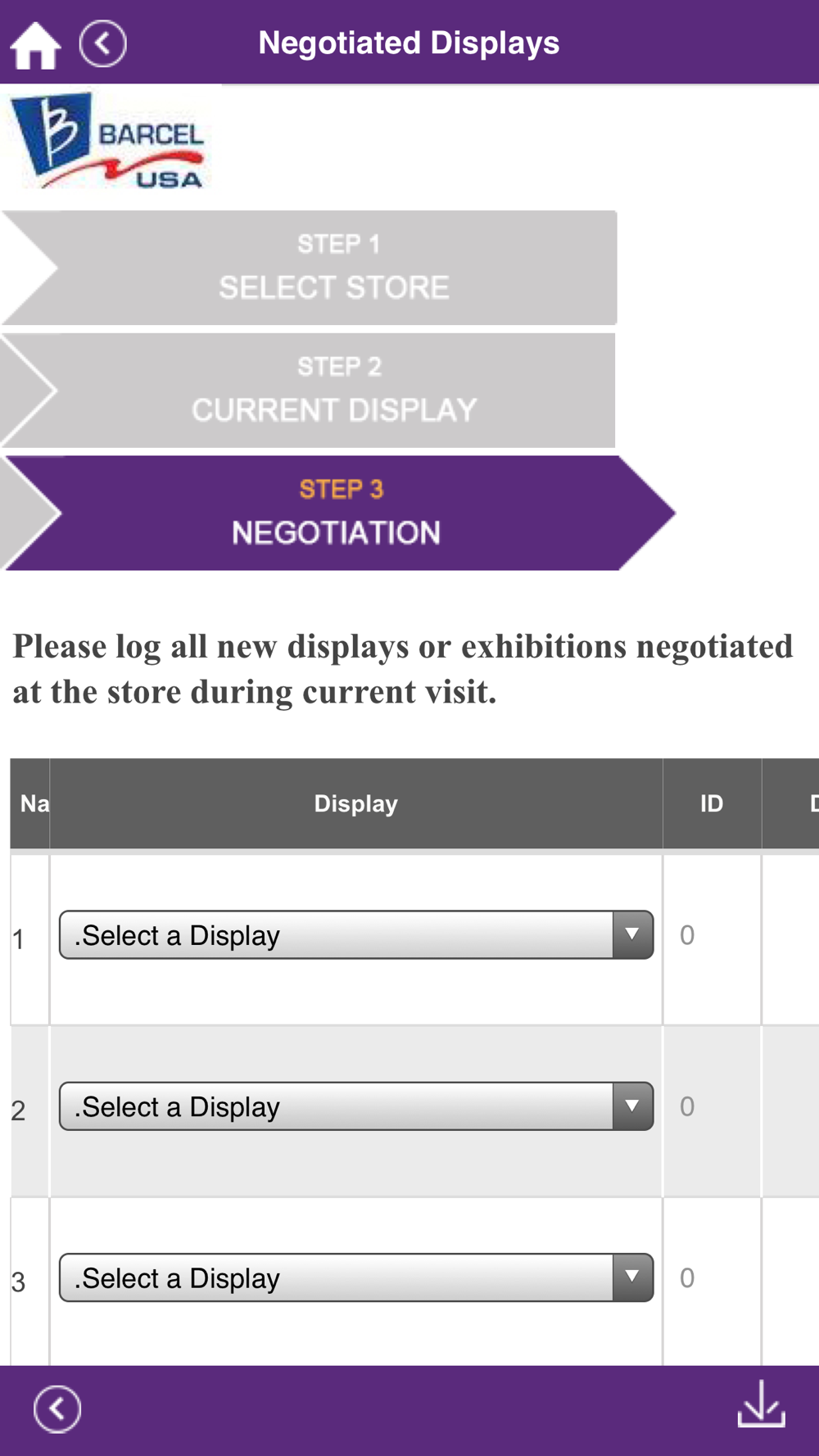Tap the Barcel USA logo
The image size is (819, 1456).
108,142
